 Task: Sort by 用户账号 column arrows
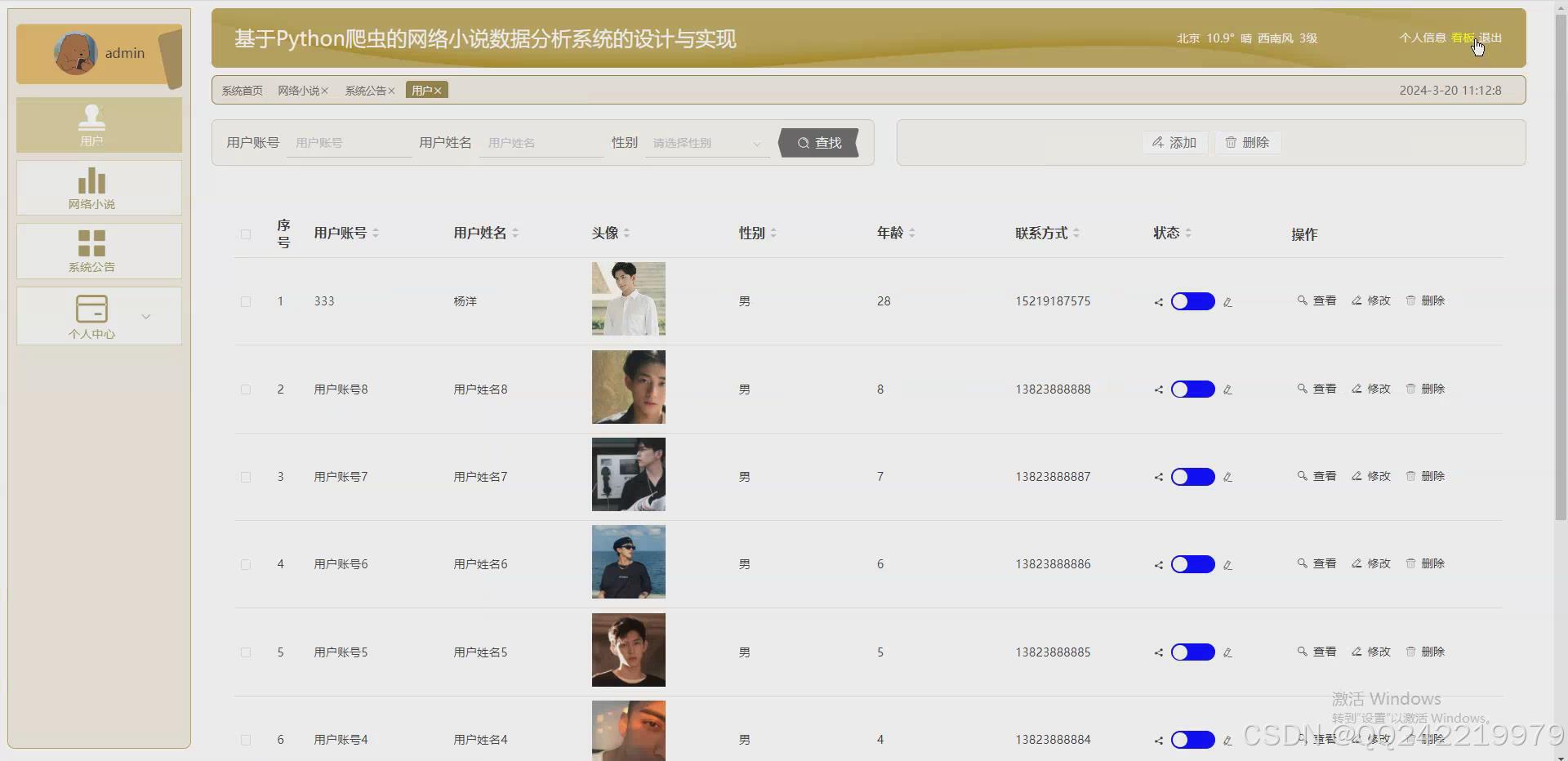click(x=376, y=234)
